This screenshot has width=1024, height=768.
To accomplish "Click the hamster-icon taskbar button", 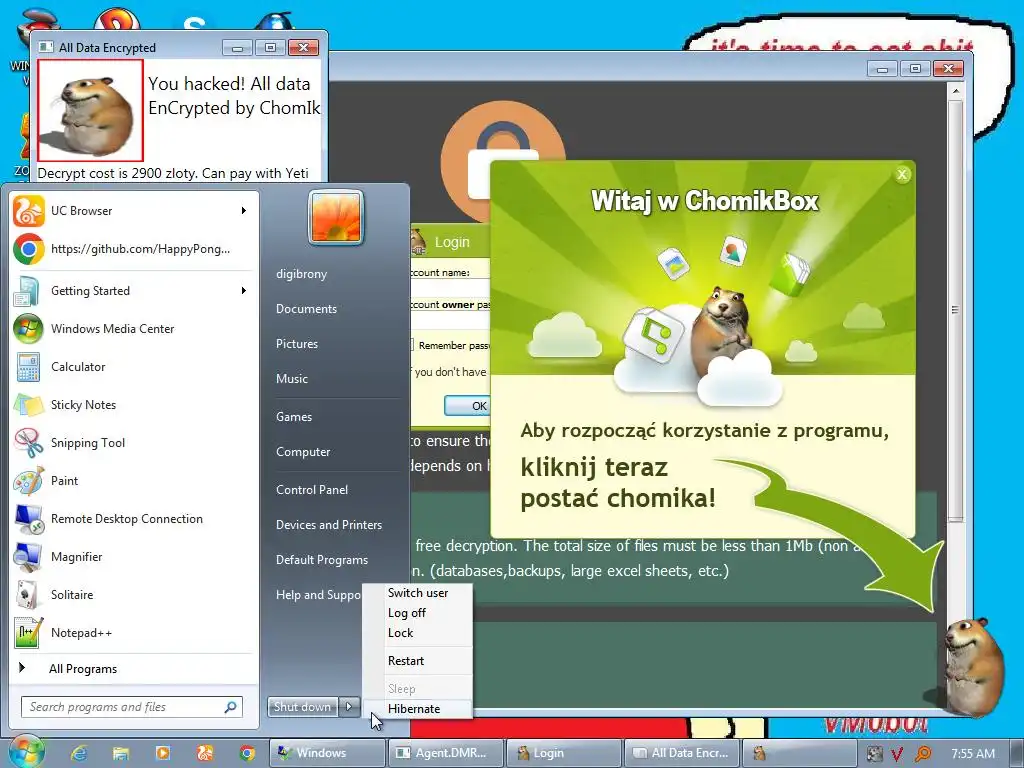I will tap(801, 753).
